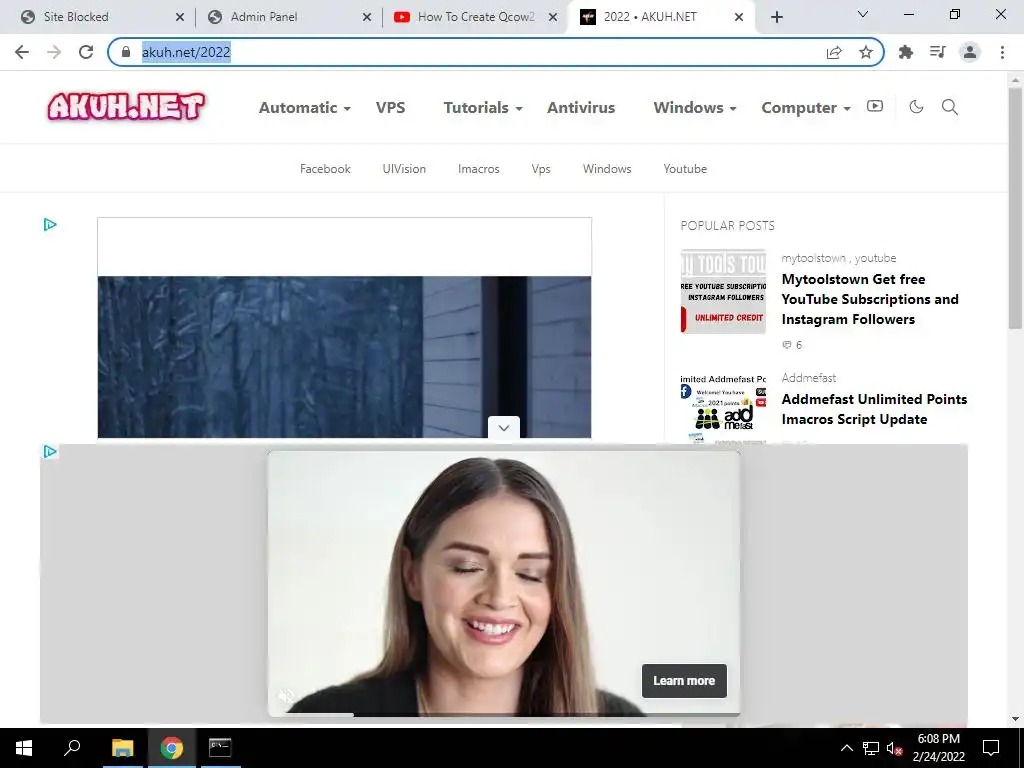This screenshot has width=1024, height=768.
Task: Click the page vertical scrollbar
Action: (1016, 208)
